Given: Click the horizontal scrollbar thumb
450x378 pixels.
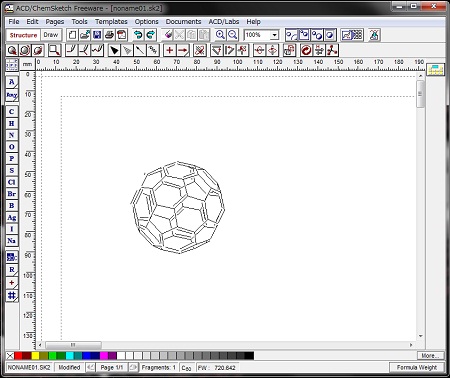Looking at the screenshot, I should (73, 345).
